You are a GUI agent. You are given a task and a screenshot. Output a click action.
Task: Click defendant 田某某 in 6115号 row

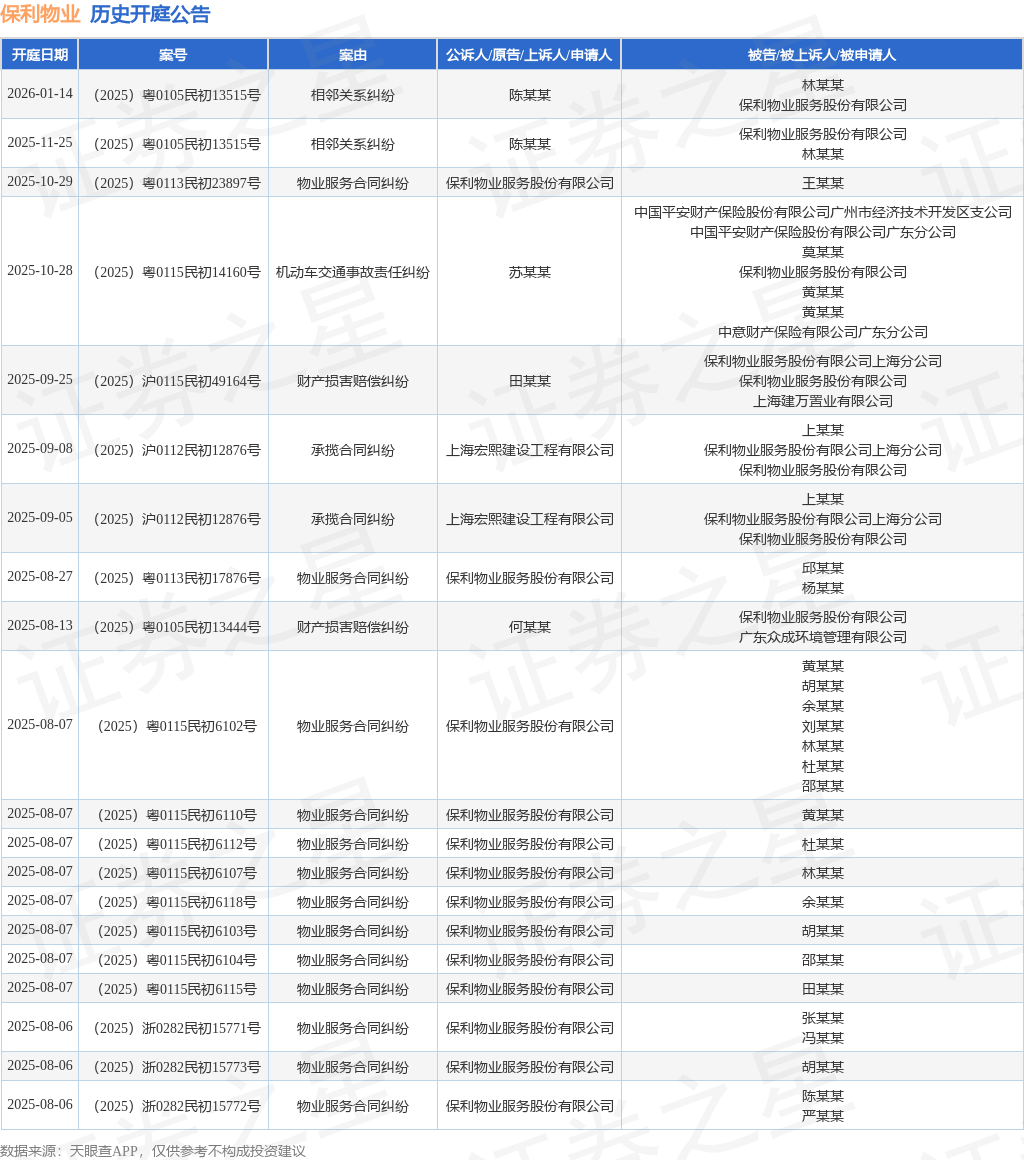point(823,989)
